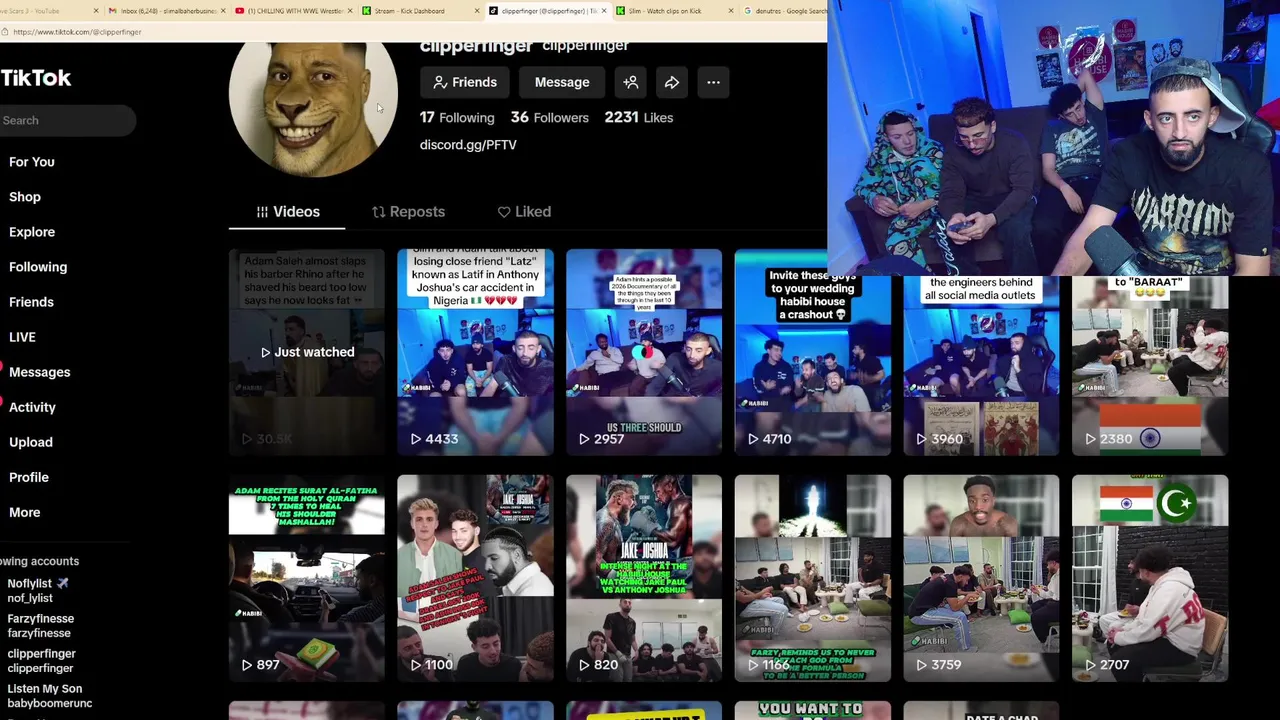Open video with 3960 views
Image resolution: width=1280 pixels, height=720 pixels.
(x=981, y=366)
